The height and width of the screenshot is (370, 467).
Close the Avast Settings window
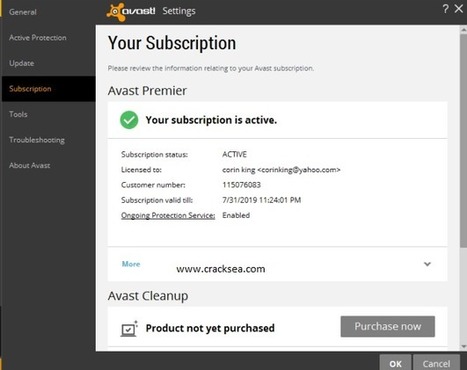[x=459, y=9]
